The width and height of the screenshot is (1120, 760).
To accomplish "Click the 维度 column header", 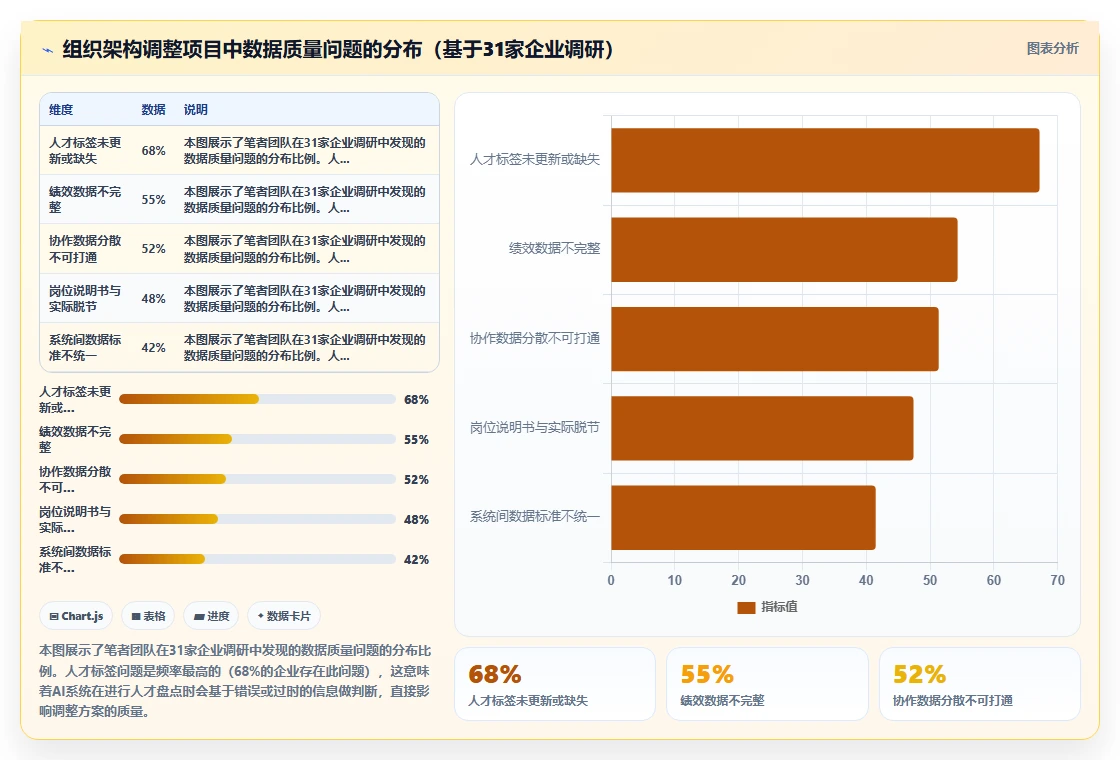I will (x=61, y=109).
